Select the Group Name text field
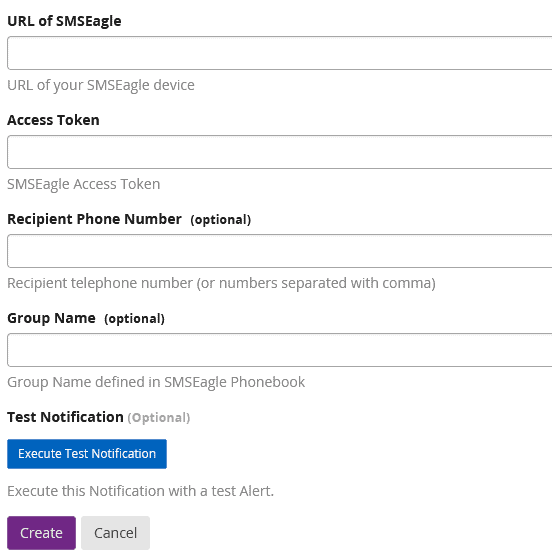 280,350
